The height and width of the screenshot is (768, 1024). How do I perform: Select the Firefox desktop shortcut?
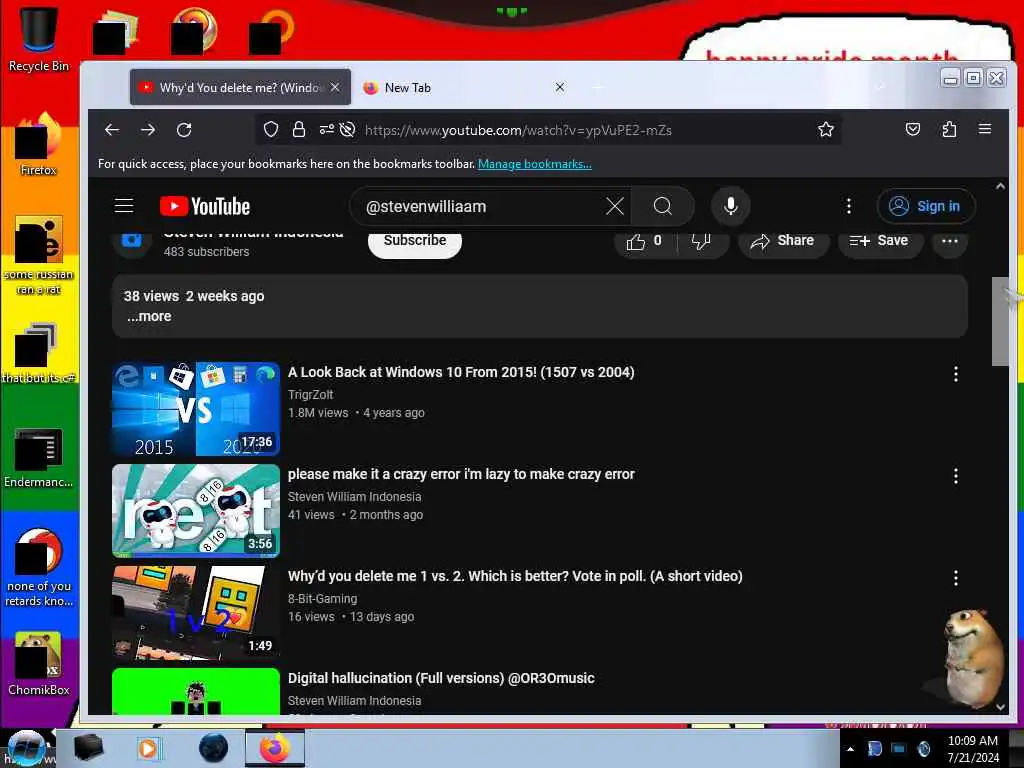39,145
